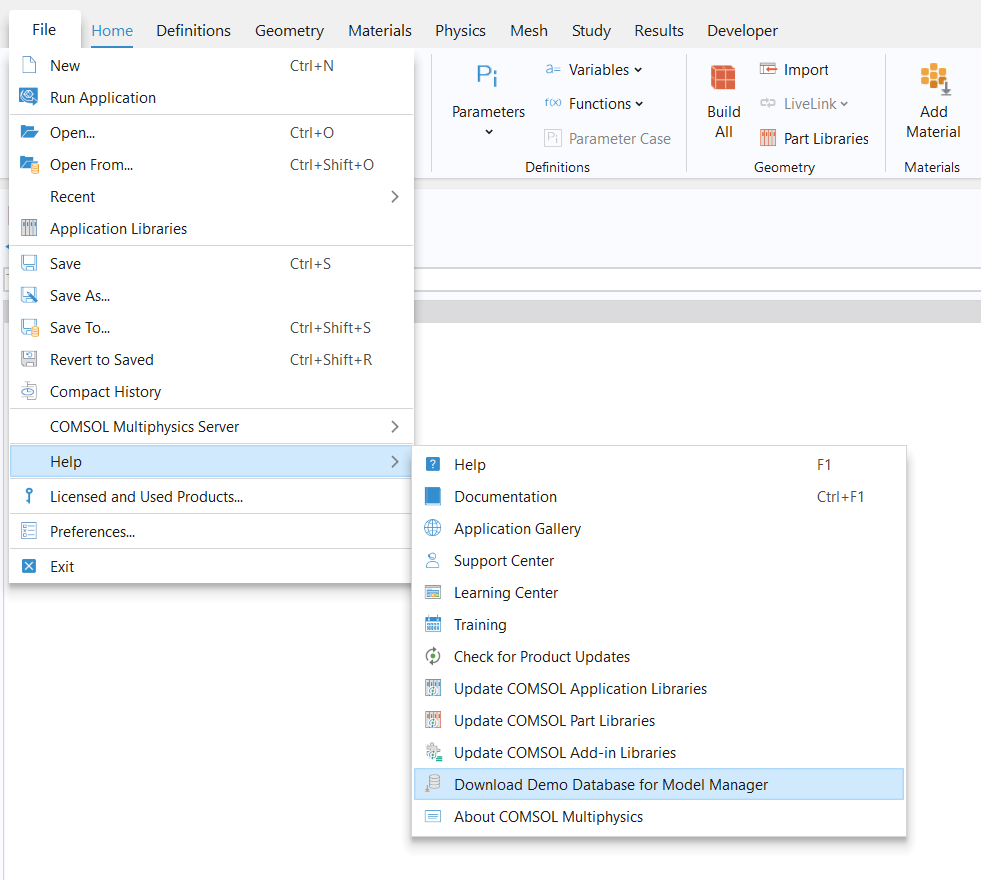Viewport: 981px width, 880px height.
Task: Click the Save To icon
Action: click(x=29, y=328)
